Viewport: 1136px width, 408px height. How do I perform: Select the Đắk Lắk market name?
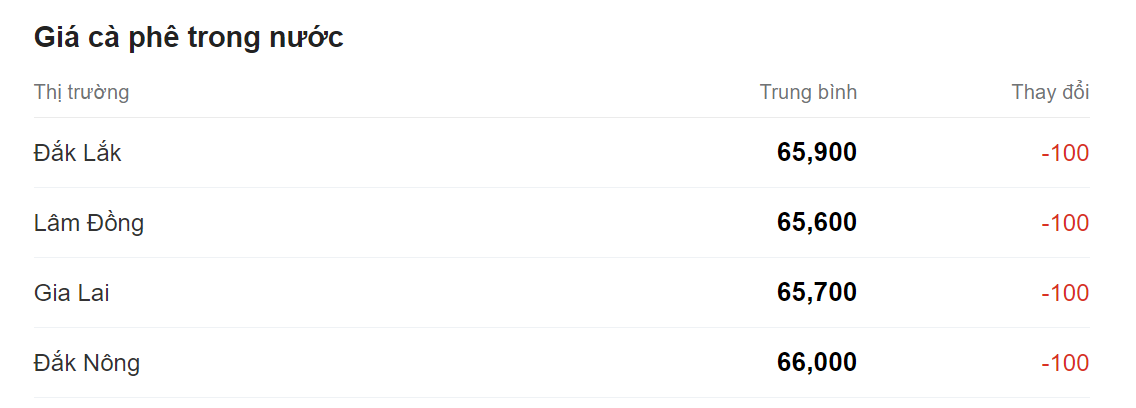coord(78,153)
